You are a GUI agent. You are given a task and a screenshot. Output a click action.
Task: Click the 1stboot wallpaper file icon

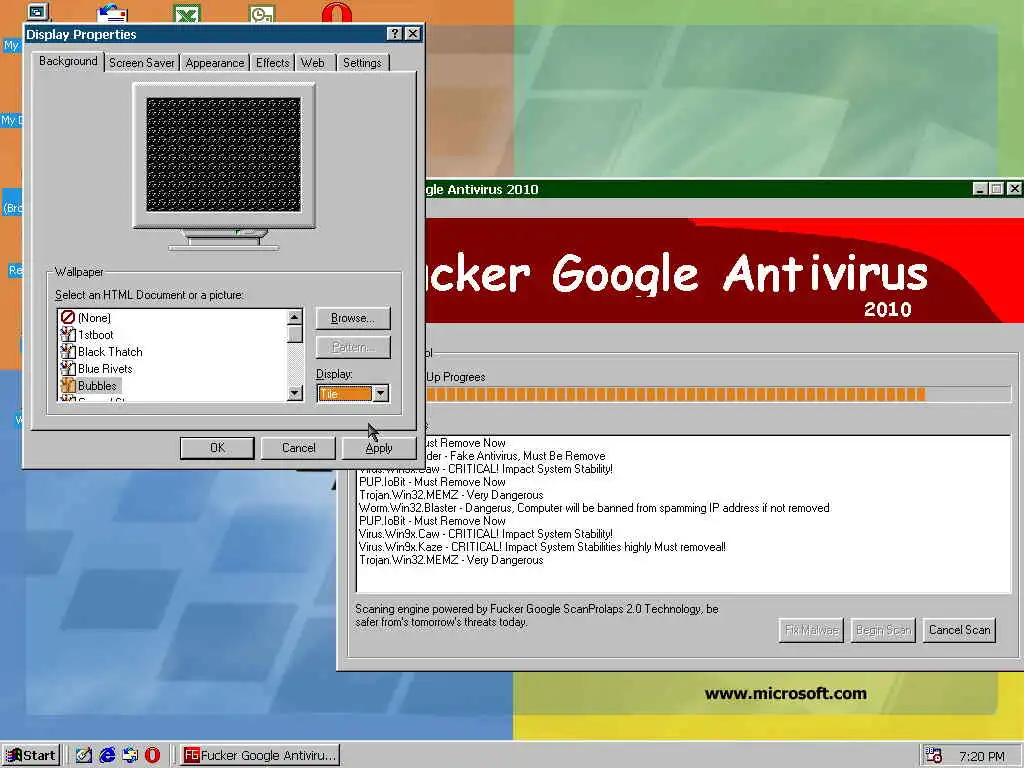coord(68,334)
